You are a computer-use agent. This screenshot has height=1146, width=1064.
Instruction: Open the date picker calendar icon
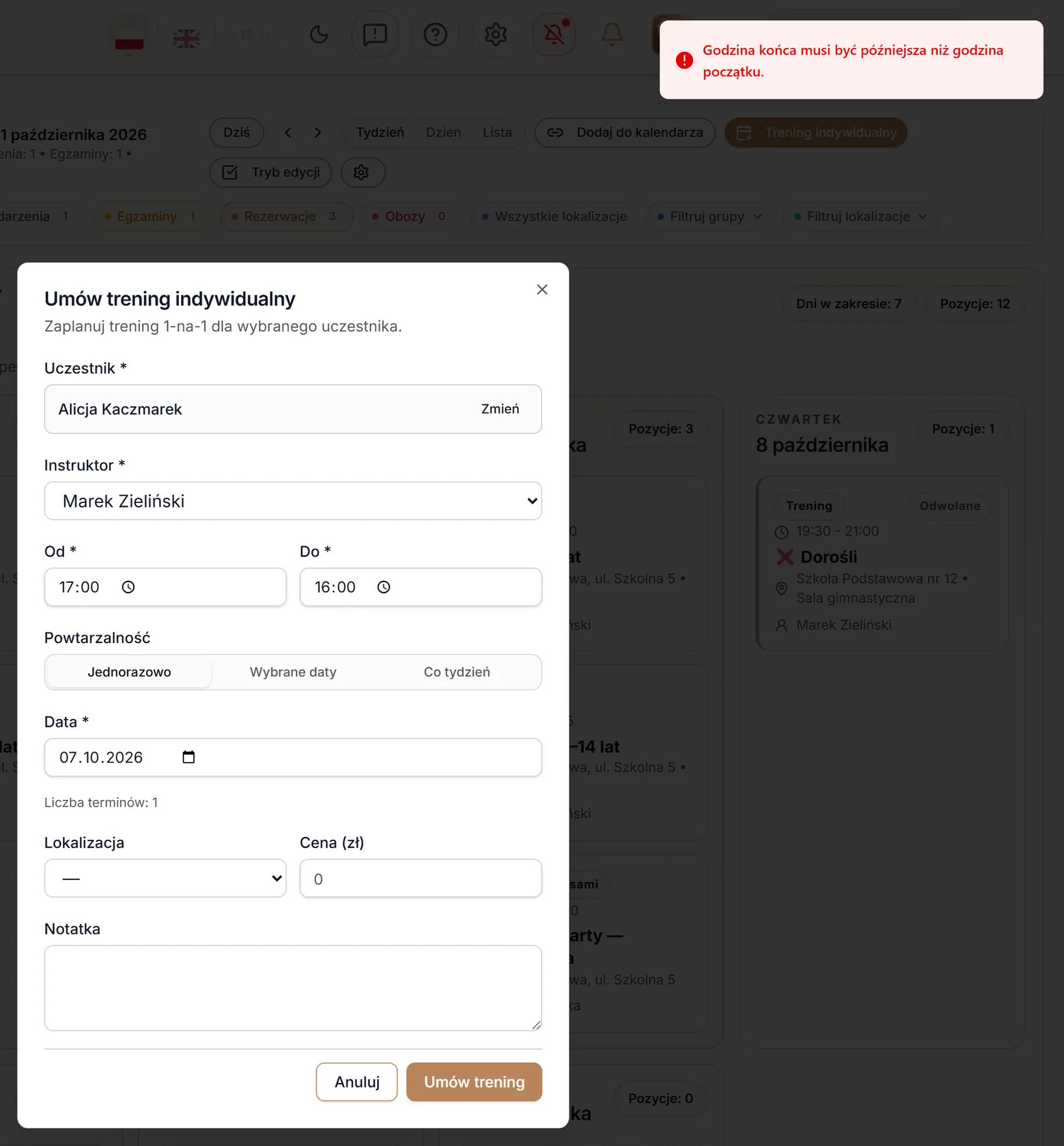click(189, 757)
